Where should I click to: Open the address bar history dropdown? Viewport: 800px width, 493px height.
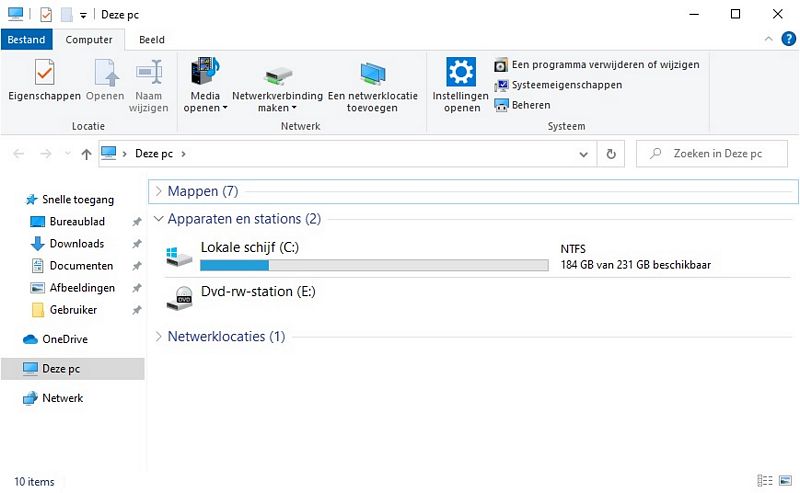[x=585, y=155]
